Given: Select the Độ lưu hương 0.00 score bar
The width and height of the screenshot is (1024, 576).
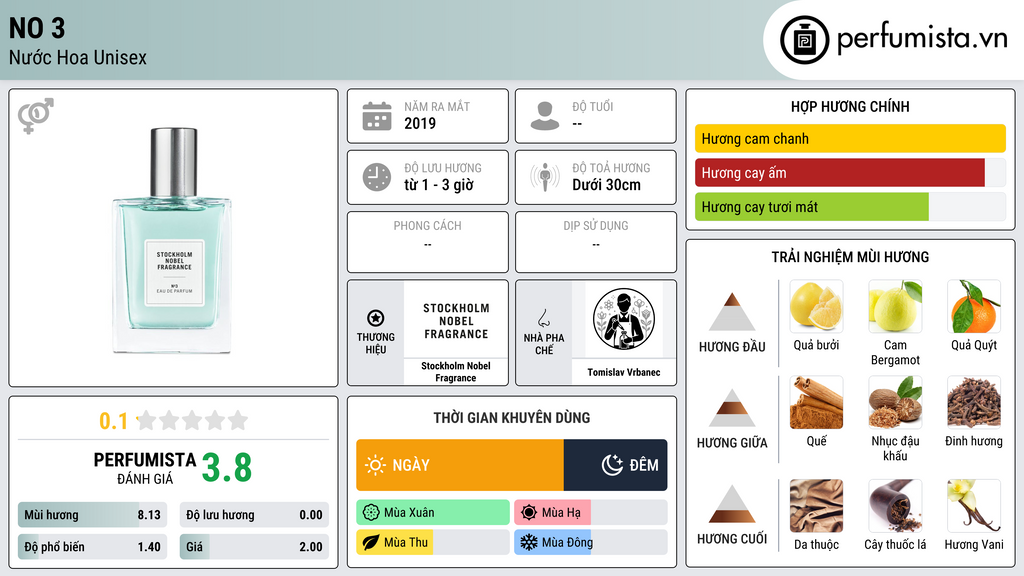Looking at the screenshot, I should pos(254,515).
